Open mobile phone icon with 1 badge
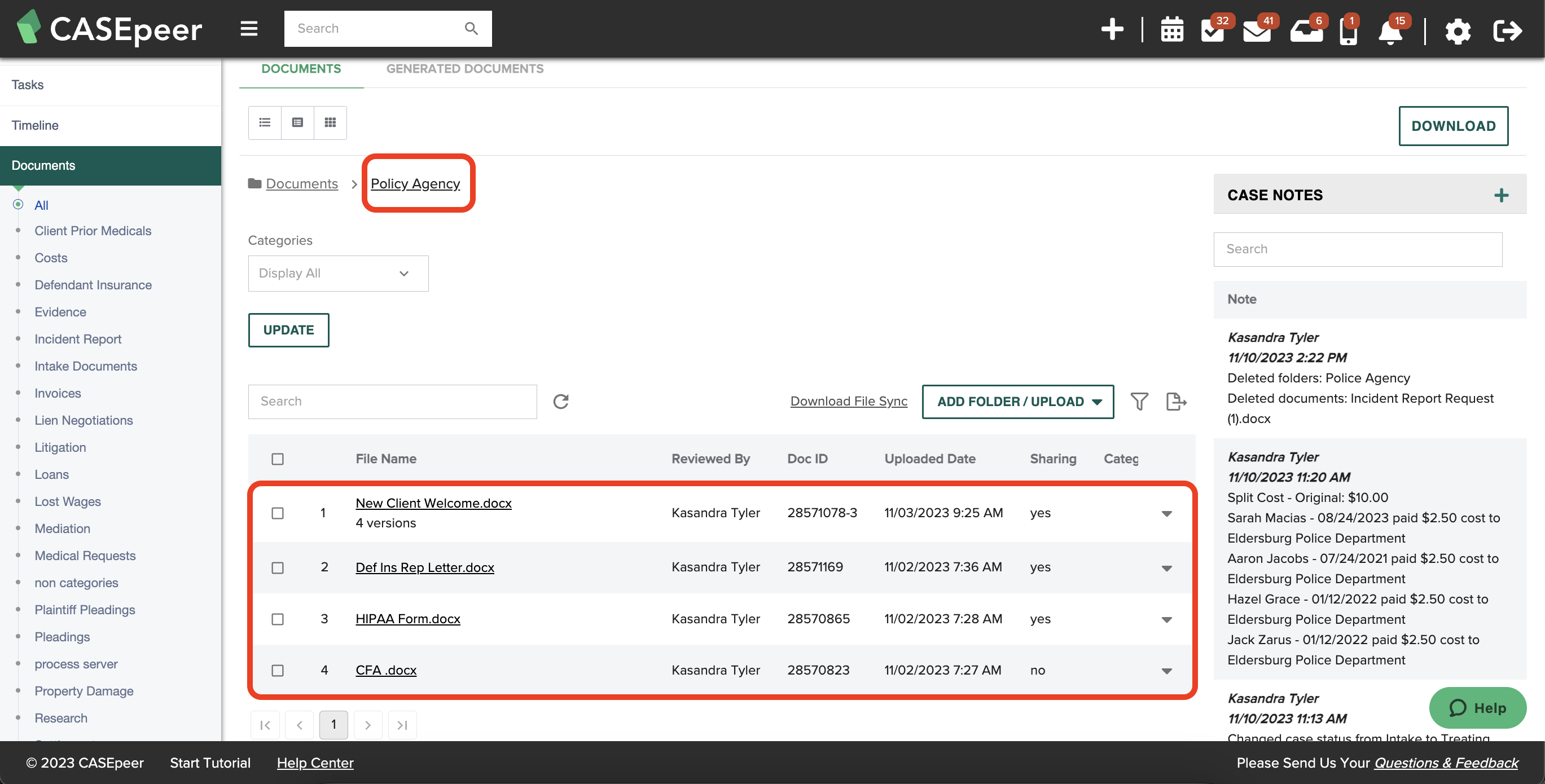1545x784 pixels. (1348, 32)
